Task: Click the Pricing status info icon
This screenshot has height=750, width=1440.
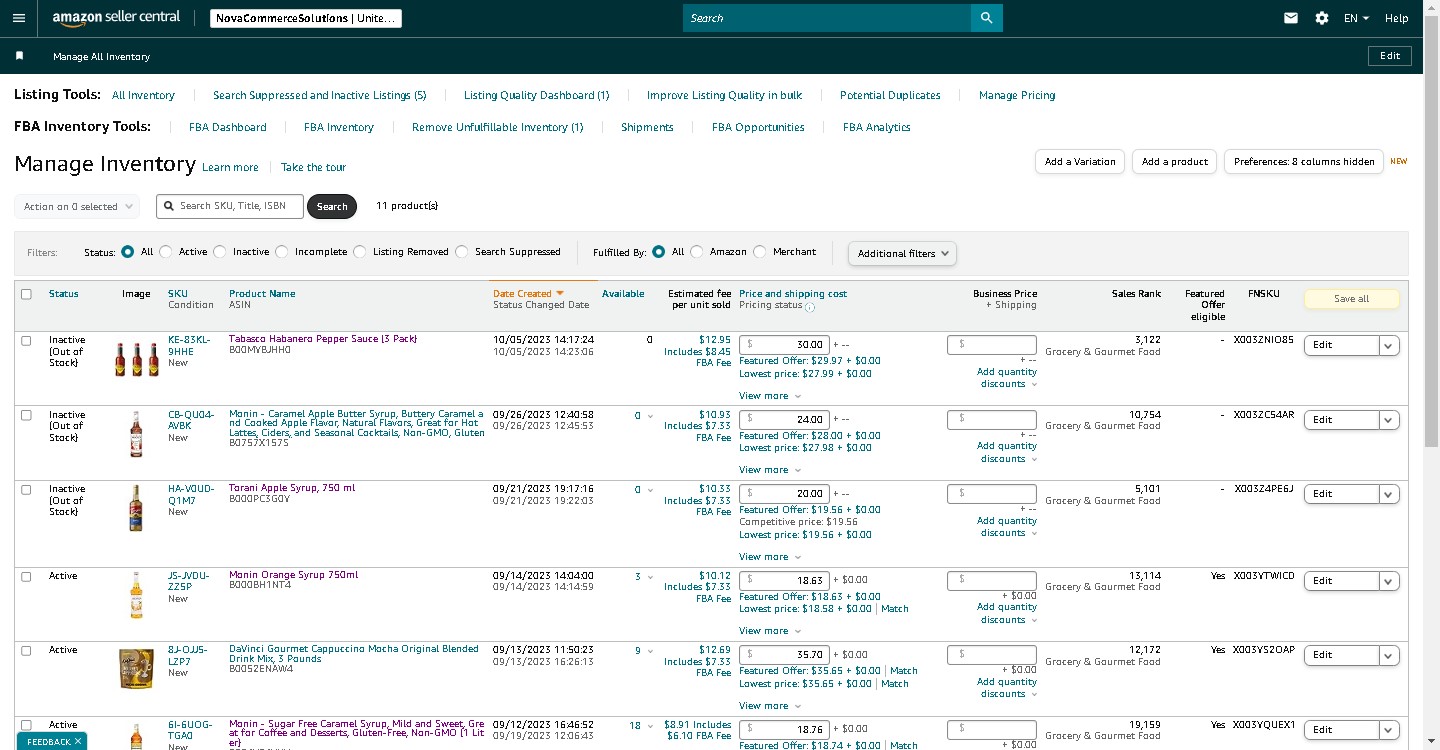Action: [810, 307]
